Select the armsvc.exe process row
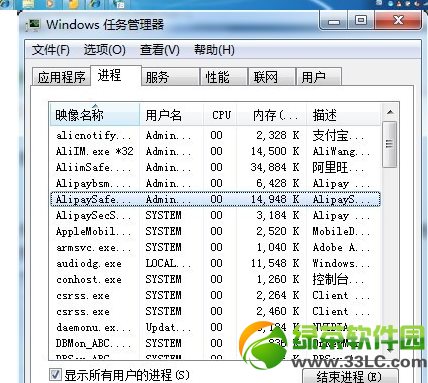 coord(215,247)
